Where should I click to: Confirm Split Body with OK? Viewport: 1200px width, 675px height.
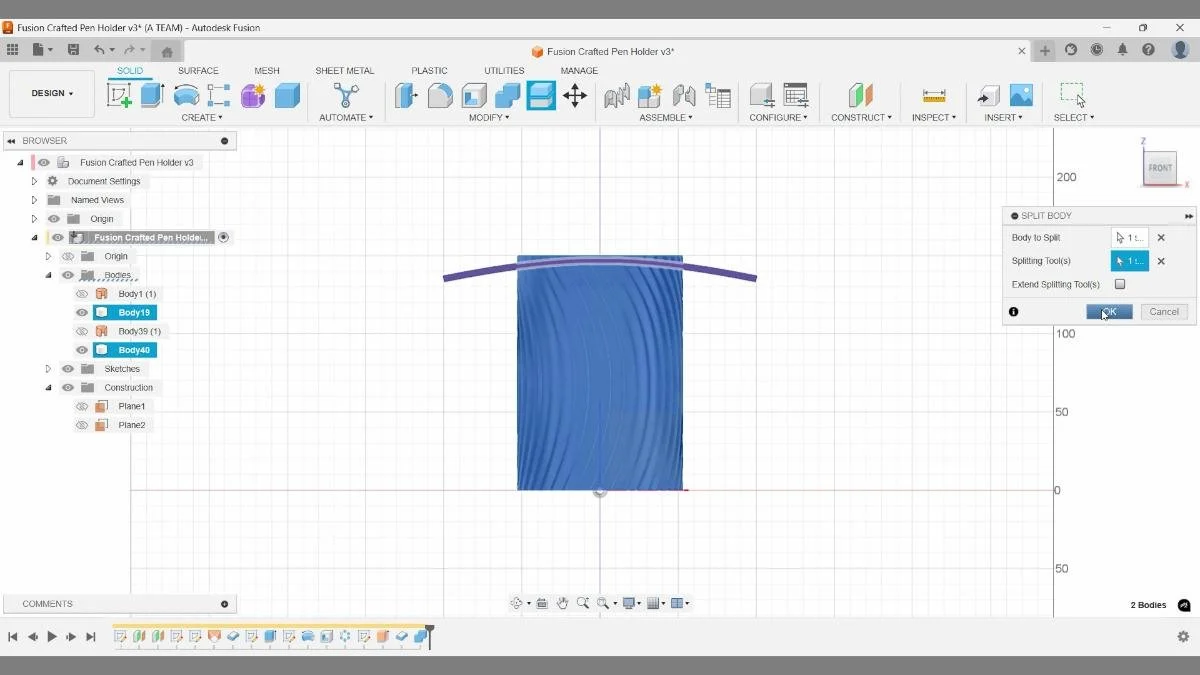click(1109, 312)
